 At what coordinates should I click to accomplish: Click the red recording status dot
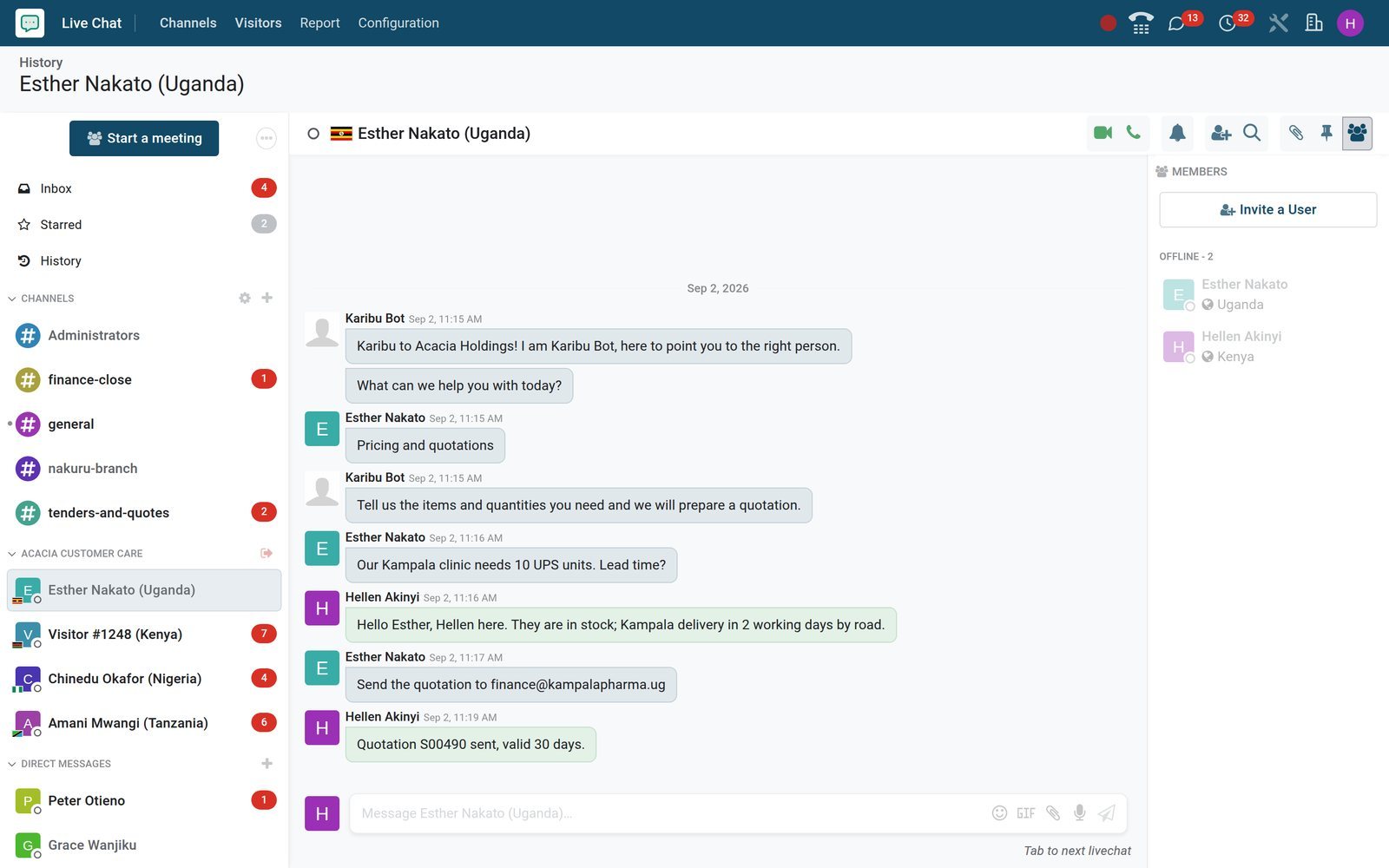coord(1108,23)
